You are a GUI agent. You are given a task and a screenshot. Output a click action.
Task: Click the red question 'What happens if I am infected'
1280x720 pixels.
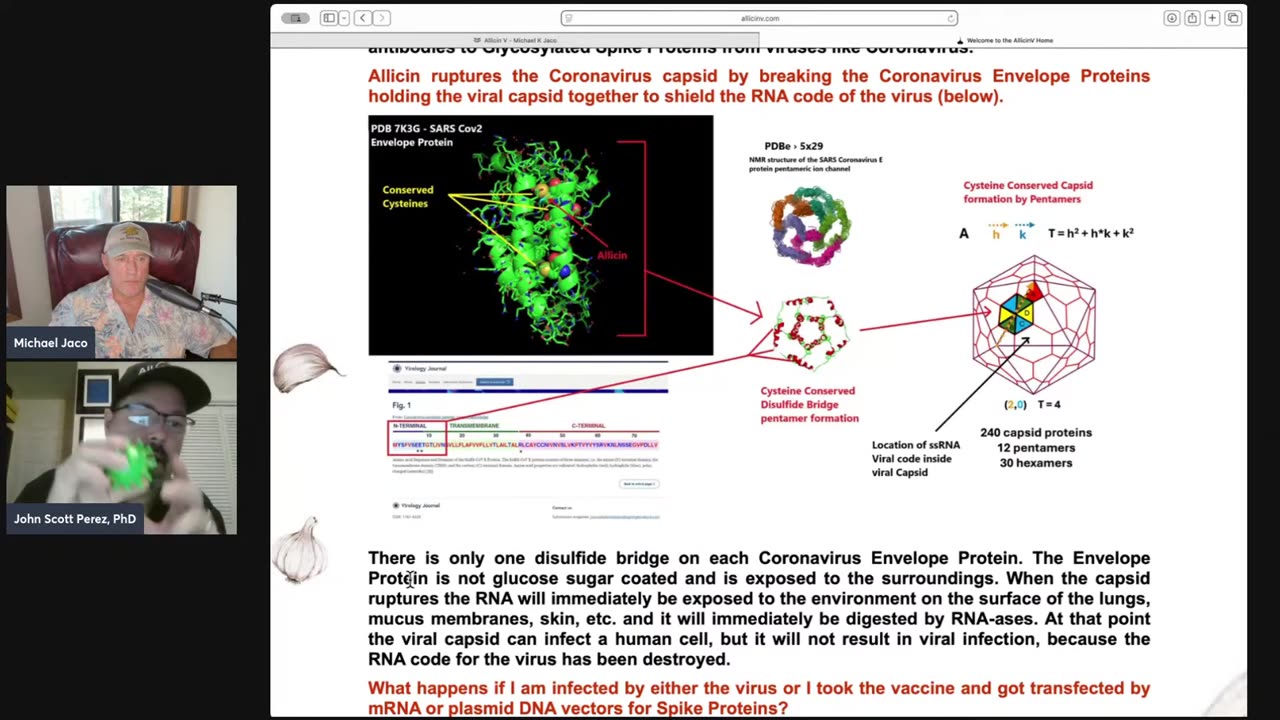click(759, 698)
